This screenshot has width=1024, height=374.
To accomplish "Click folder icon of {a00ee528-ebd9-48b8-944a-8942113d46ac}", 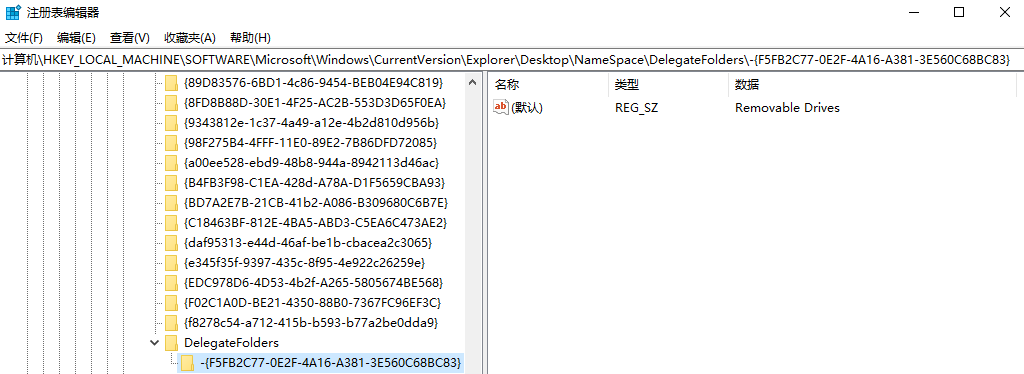I will (171, 163).
